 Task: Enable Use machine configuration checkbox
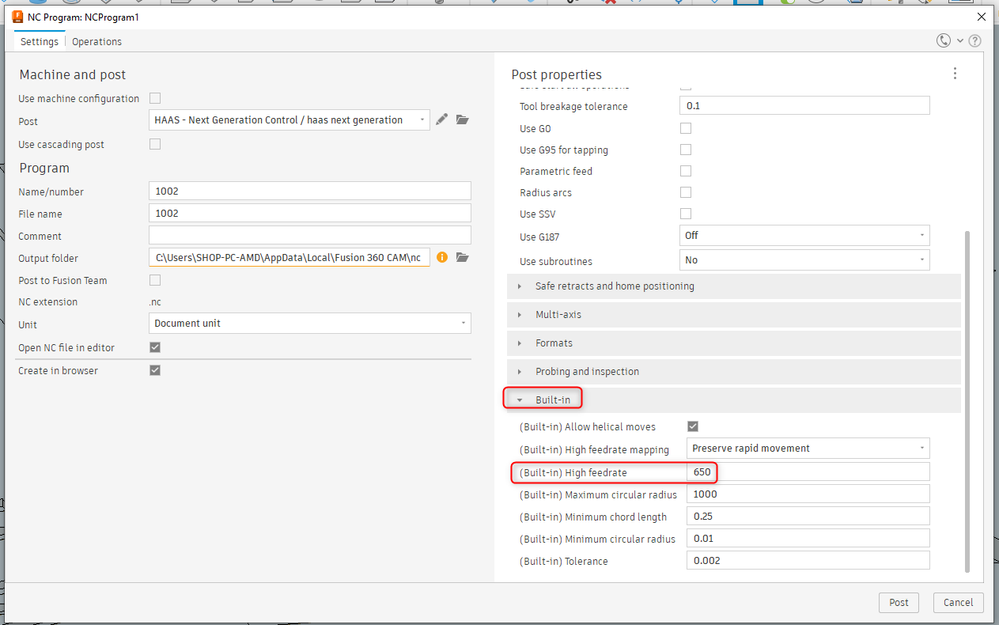[155, 98]
